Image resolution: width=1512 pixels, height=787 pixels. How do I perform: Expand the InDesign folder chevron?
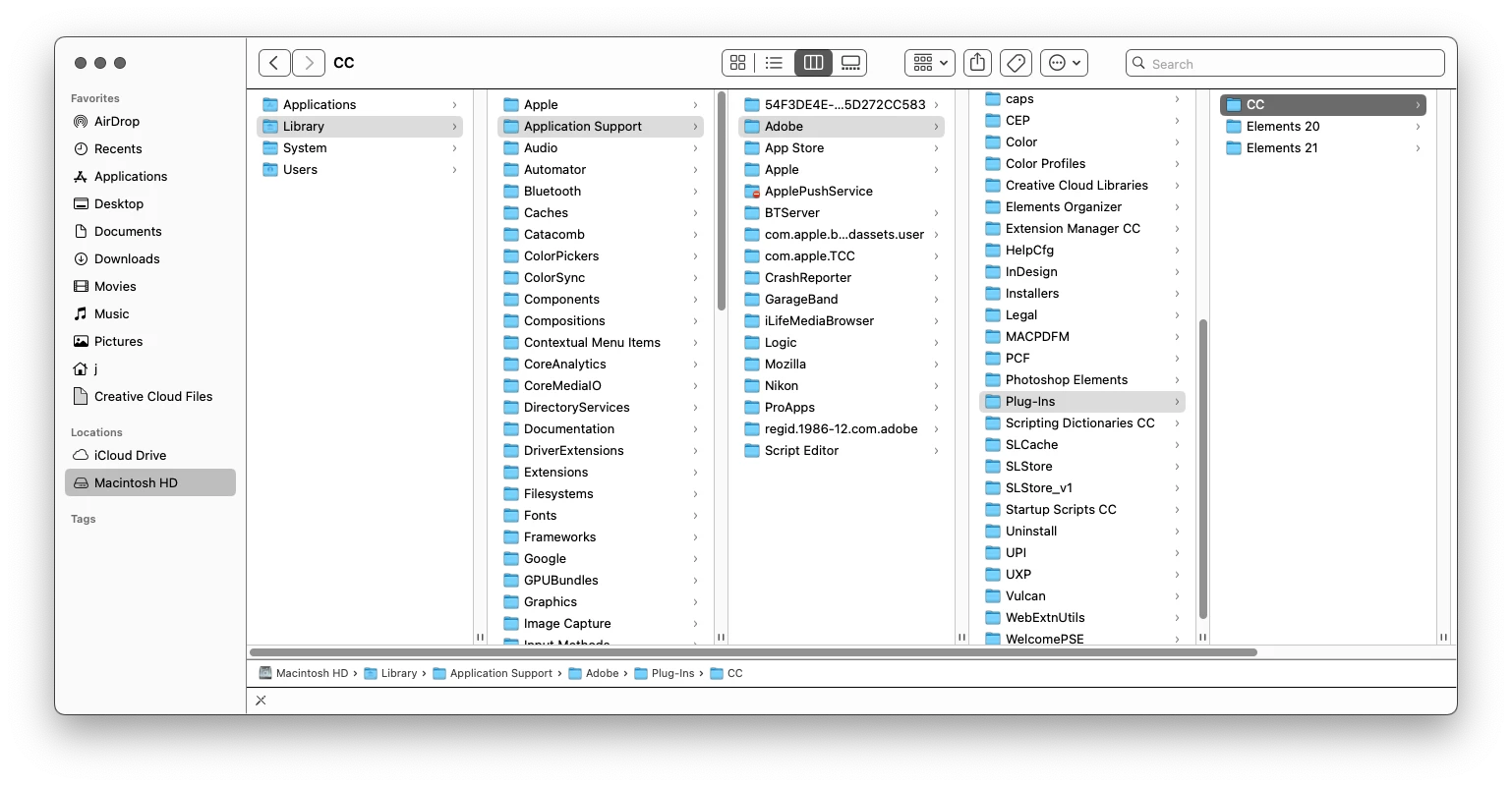tap(1177, 272)
